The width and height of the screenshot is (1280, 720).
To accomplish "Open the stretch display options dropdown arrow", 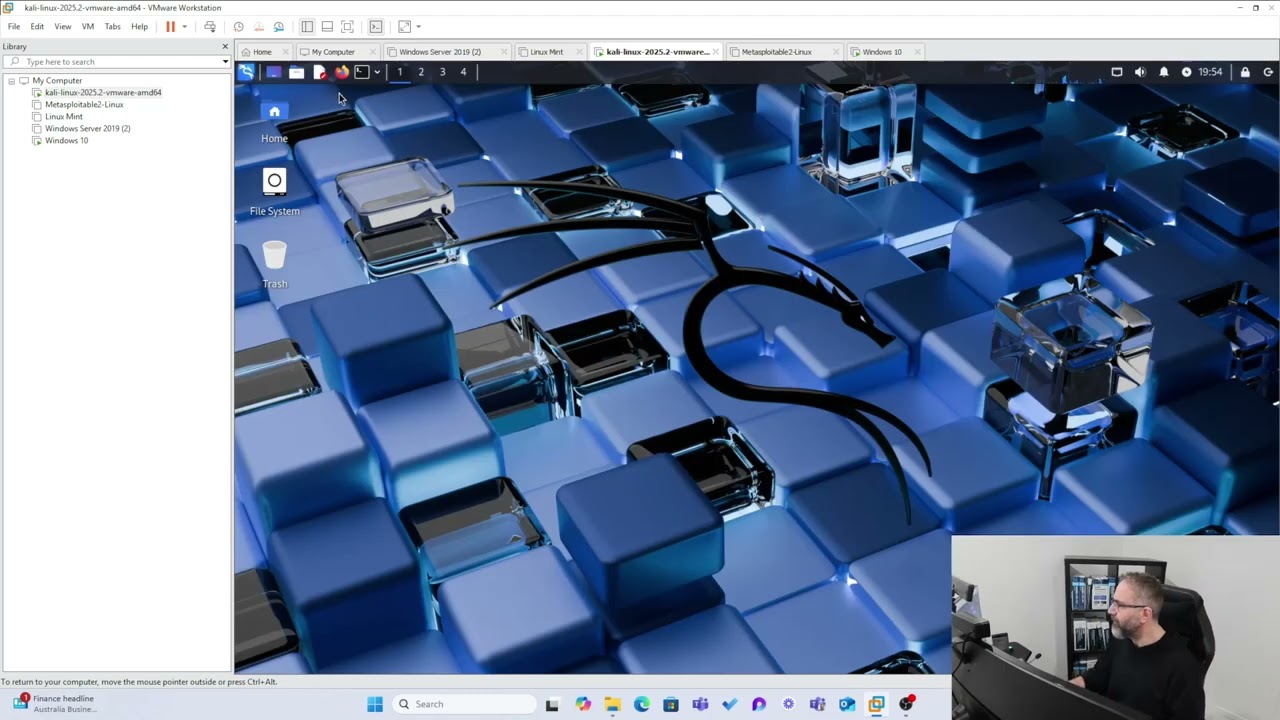I will click(x=418, y=26).
